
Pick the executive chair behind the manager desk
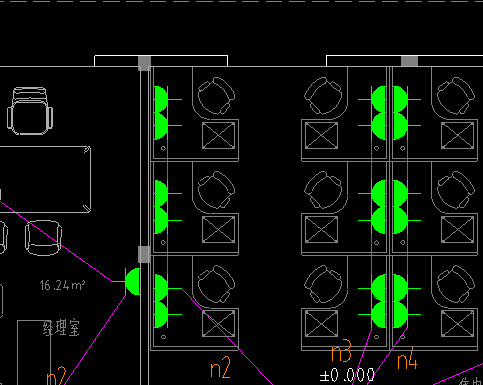[30, 111]
